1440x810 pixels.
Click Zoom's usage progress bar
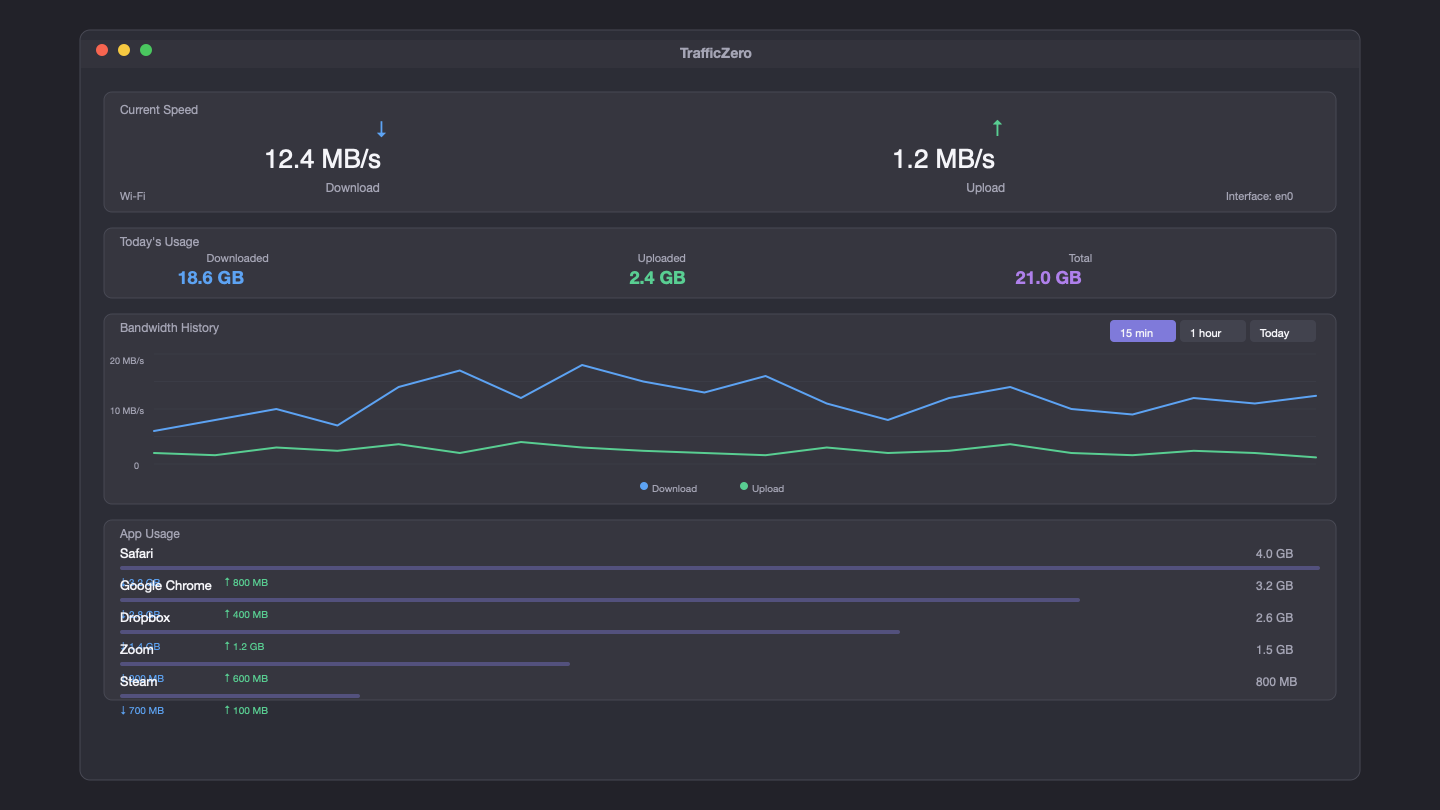point(345,664)
